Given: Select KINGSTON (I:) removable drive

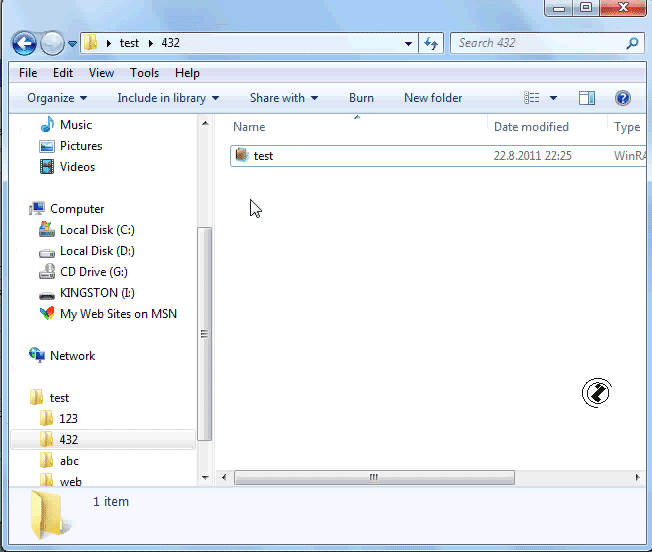Looking at the screenshot, I should click(97, 293).
